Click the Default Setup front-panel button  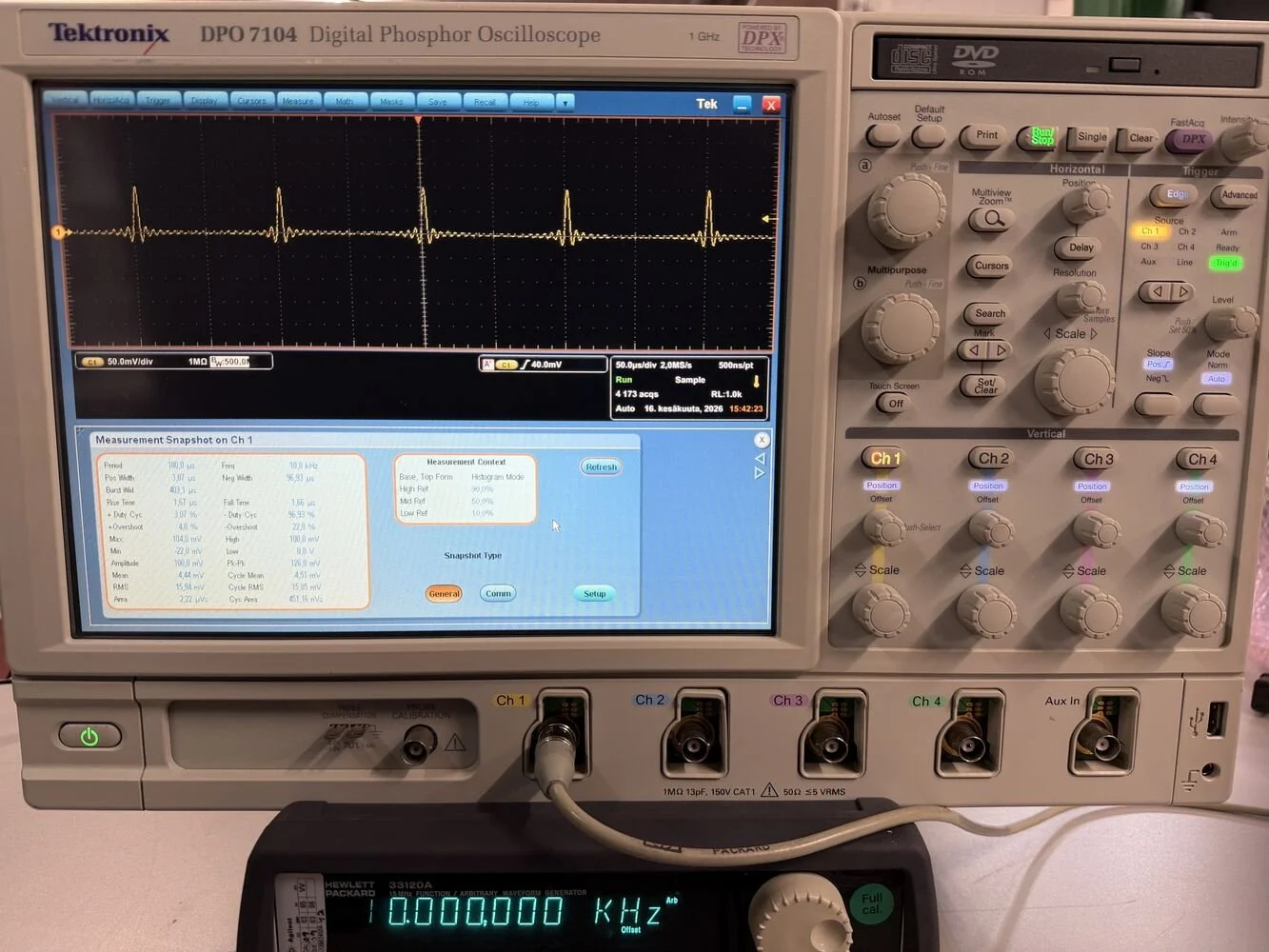pos(928,136)
